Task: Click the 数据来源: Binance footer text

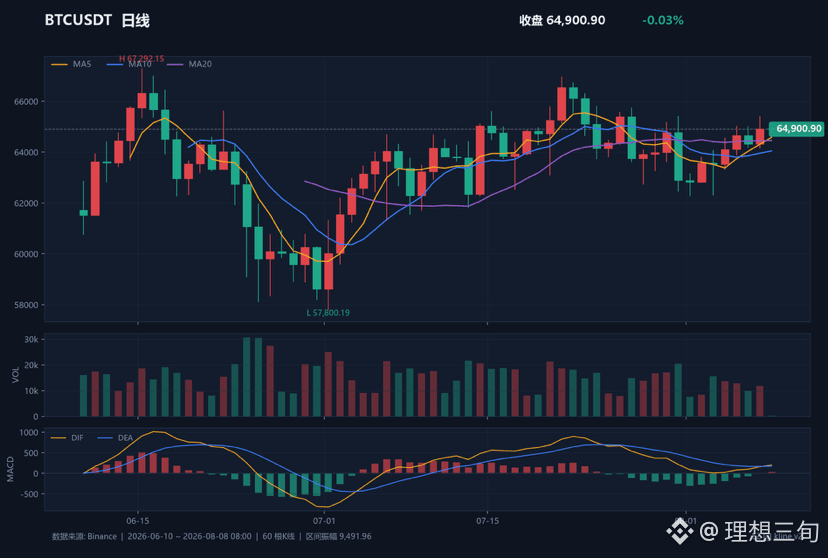Action: pos(84,536)
